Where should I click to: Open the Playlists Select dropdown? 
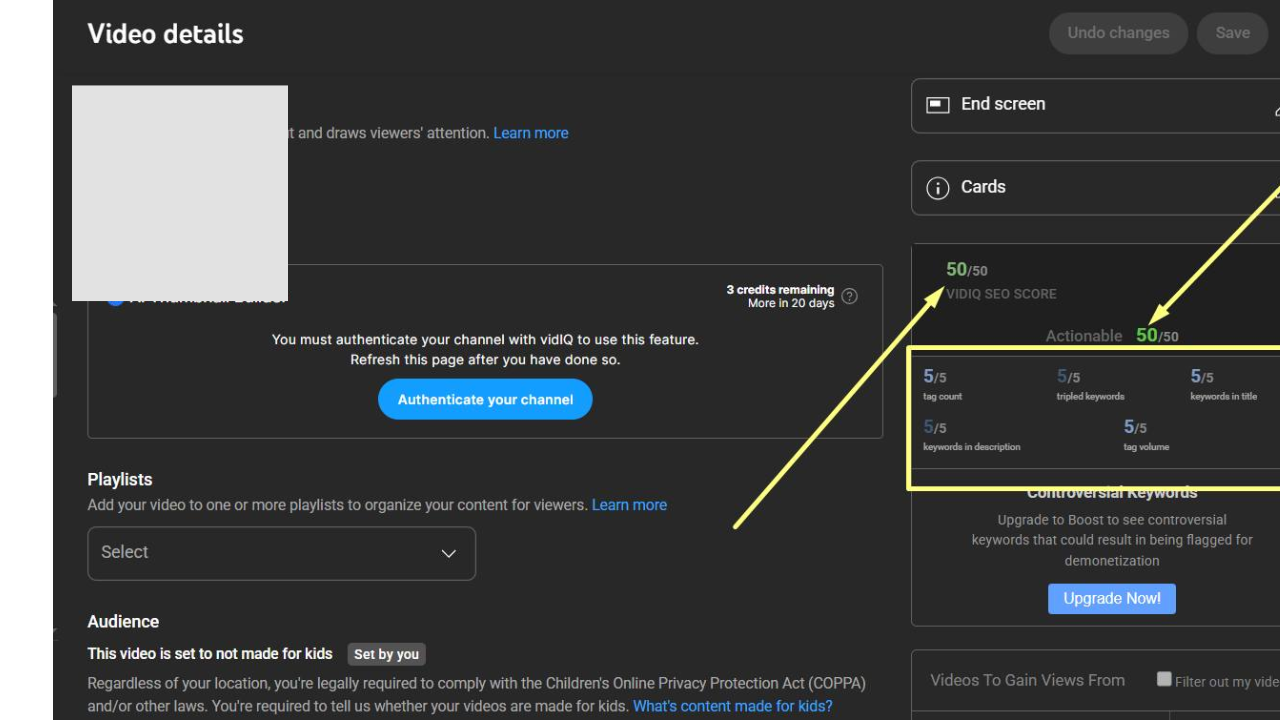[x=281, y=553]
